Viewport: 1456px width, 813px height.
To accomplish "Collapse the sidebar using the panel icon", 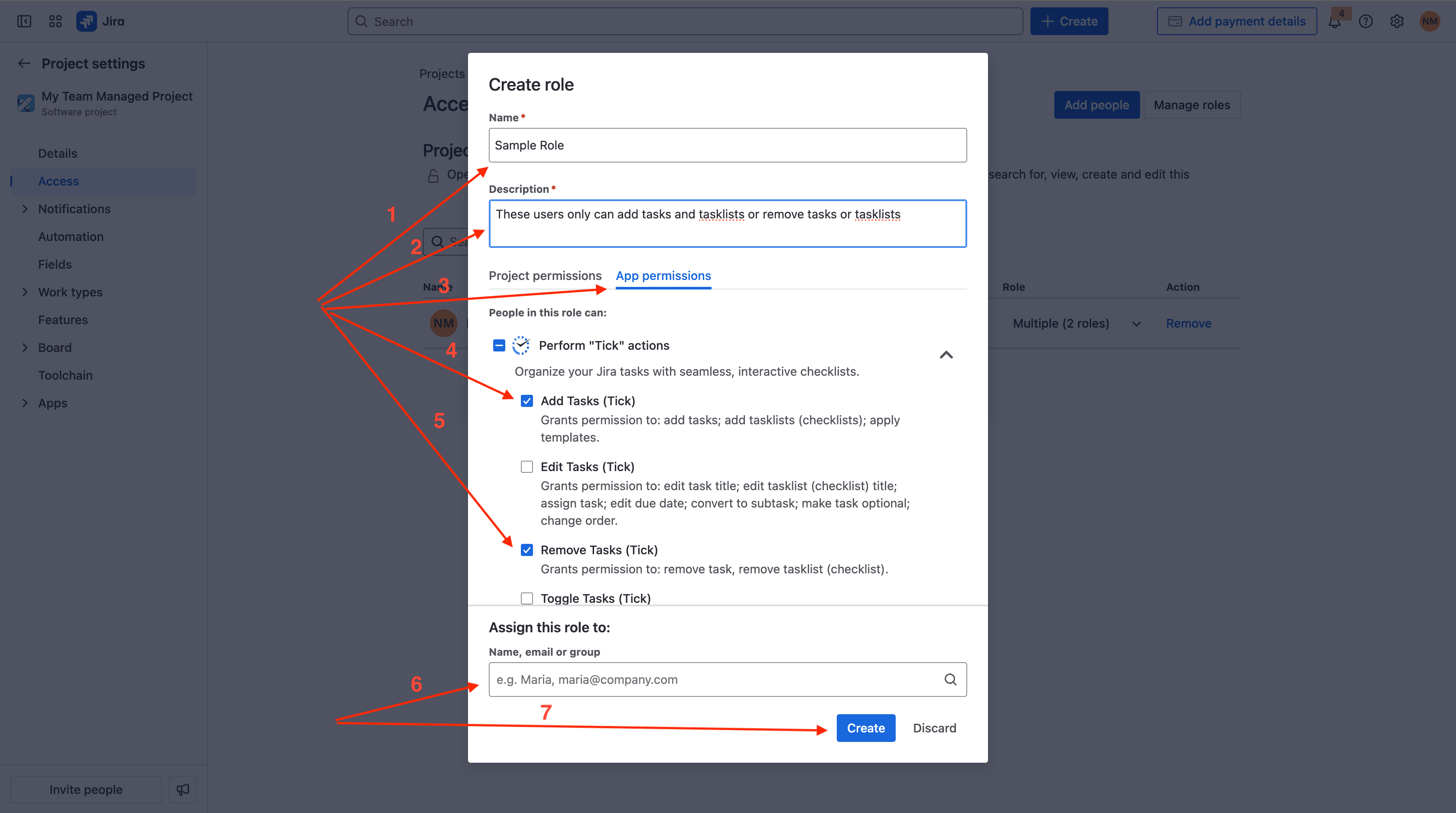I will [x=24, y=22].
